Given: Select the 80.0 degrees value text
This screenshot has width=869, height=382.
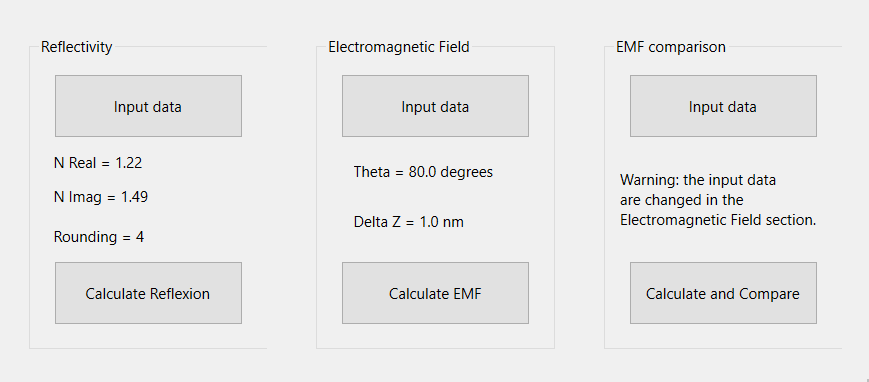Looking at the screenshot, I should click(451, 172).
